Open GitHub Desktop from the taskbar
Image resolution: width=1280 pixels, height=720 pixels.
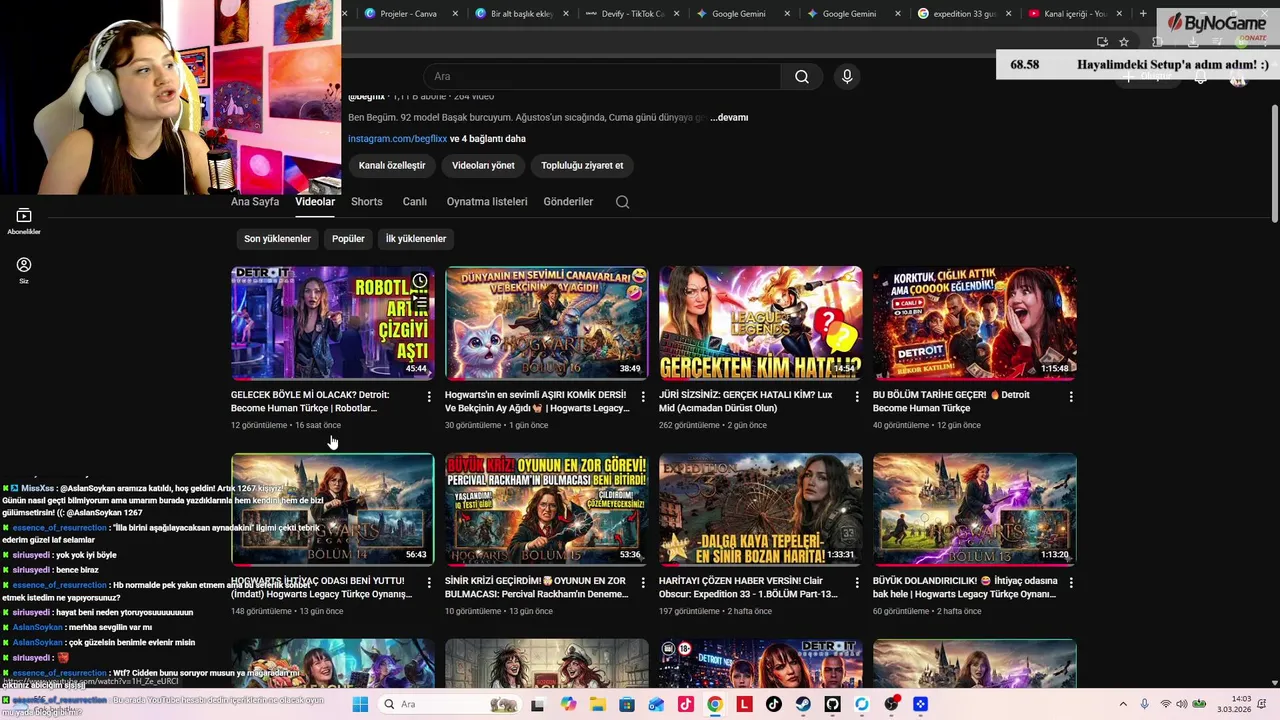coord(832,704)
